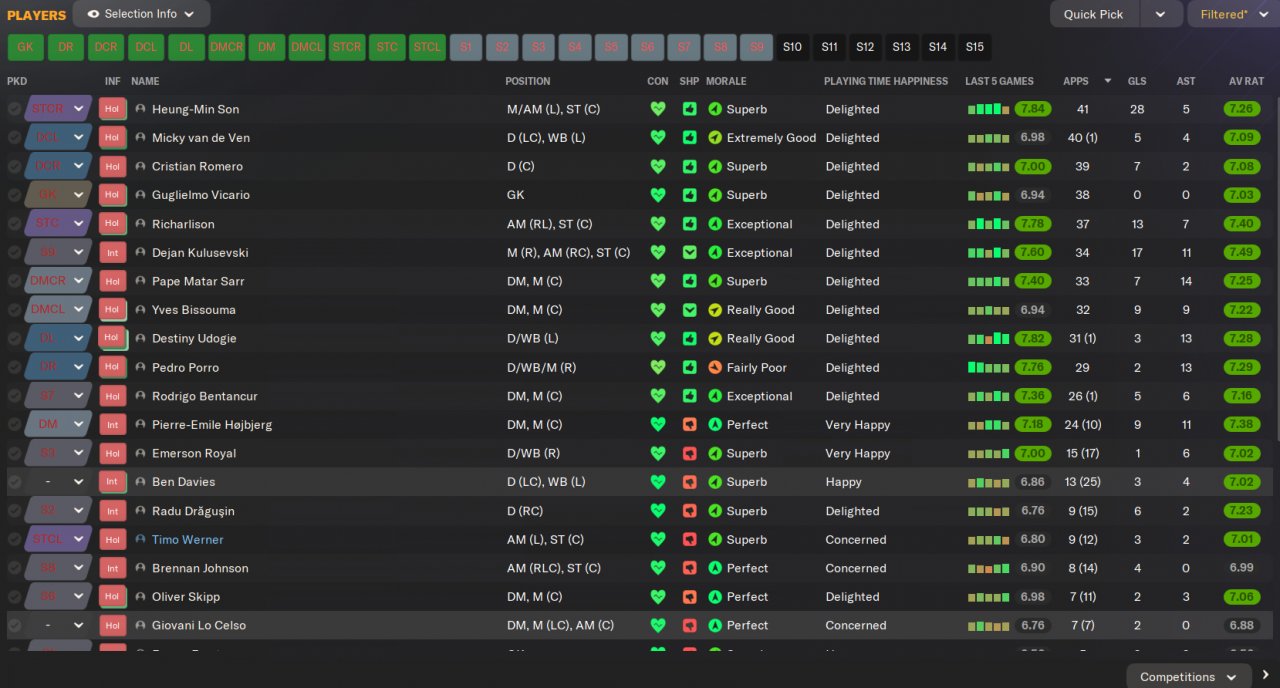This screenshot has height=688, width=1280.
Task: Click Heung-Min Son's last 5 games form bars
Action: 989,109
